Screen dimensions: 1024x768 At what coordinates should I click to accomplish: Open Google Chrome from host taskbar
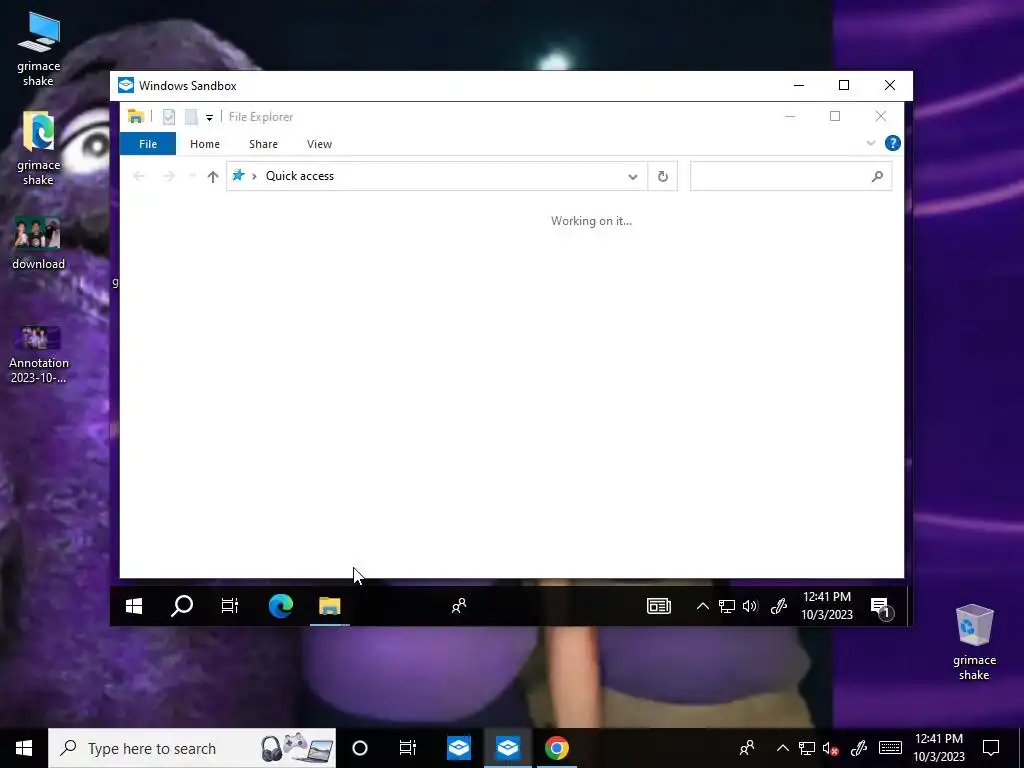pyautogui.click(x=556, y=748)
